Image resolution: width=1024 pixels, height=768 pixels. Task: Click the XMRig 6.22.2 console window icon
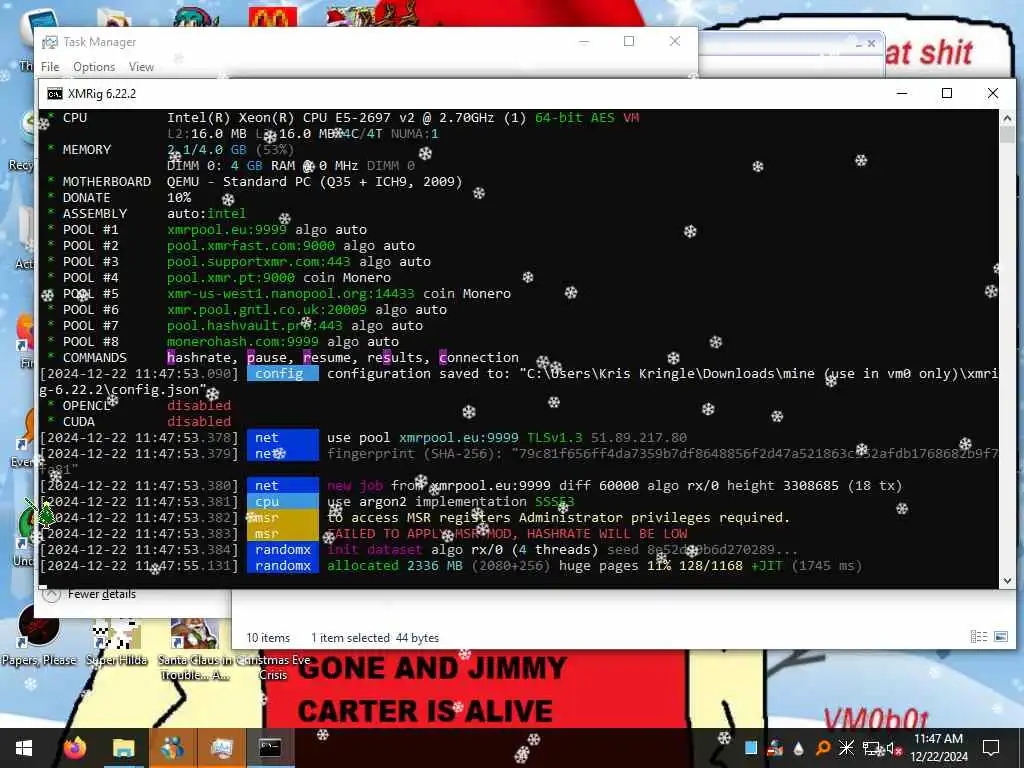[55, 93]
